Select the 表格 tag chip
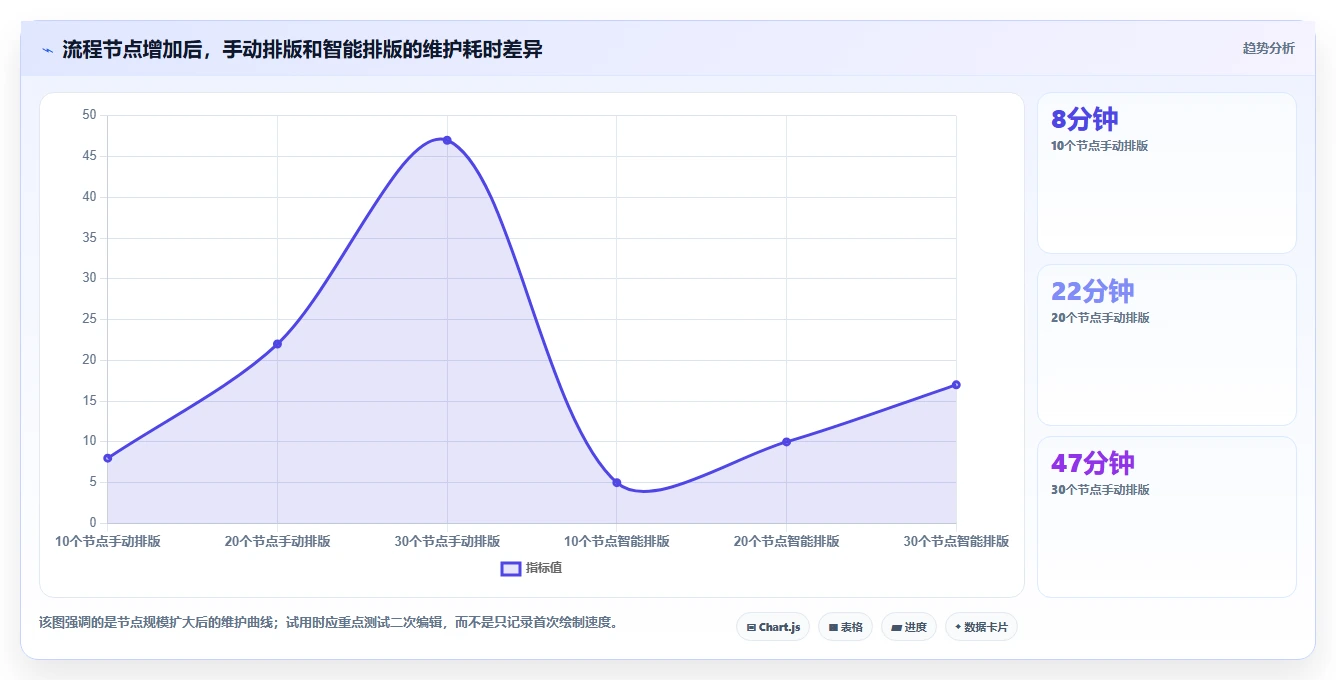 click(x=845, y=627)
